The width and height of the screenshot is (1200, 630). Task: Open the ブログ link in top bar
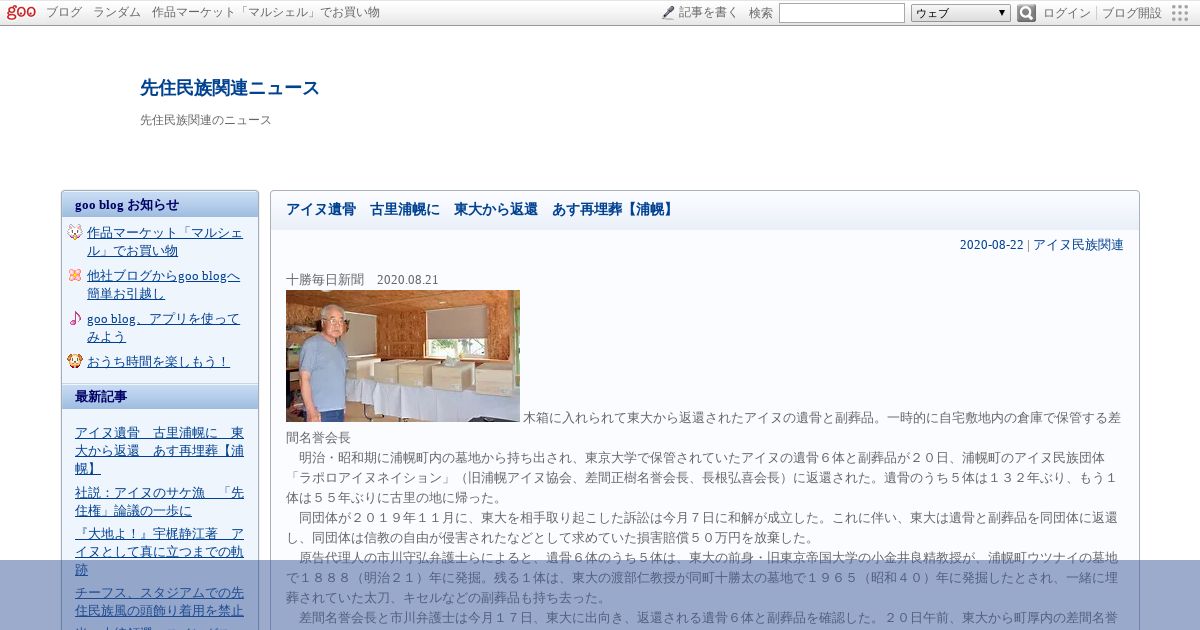pyautogui.click(x=64, y=13)
